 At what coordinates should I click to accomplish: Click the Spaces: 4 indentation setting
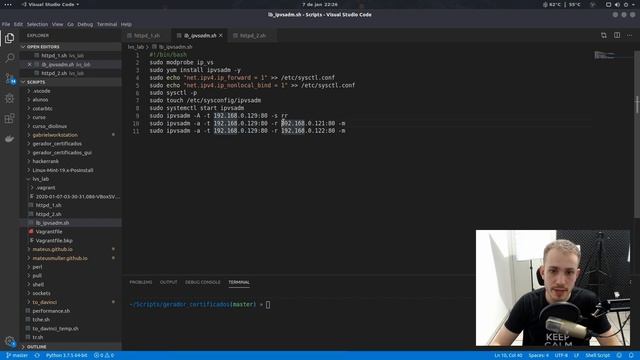point(539,356)
